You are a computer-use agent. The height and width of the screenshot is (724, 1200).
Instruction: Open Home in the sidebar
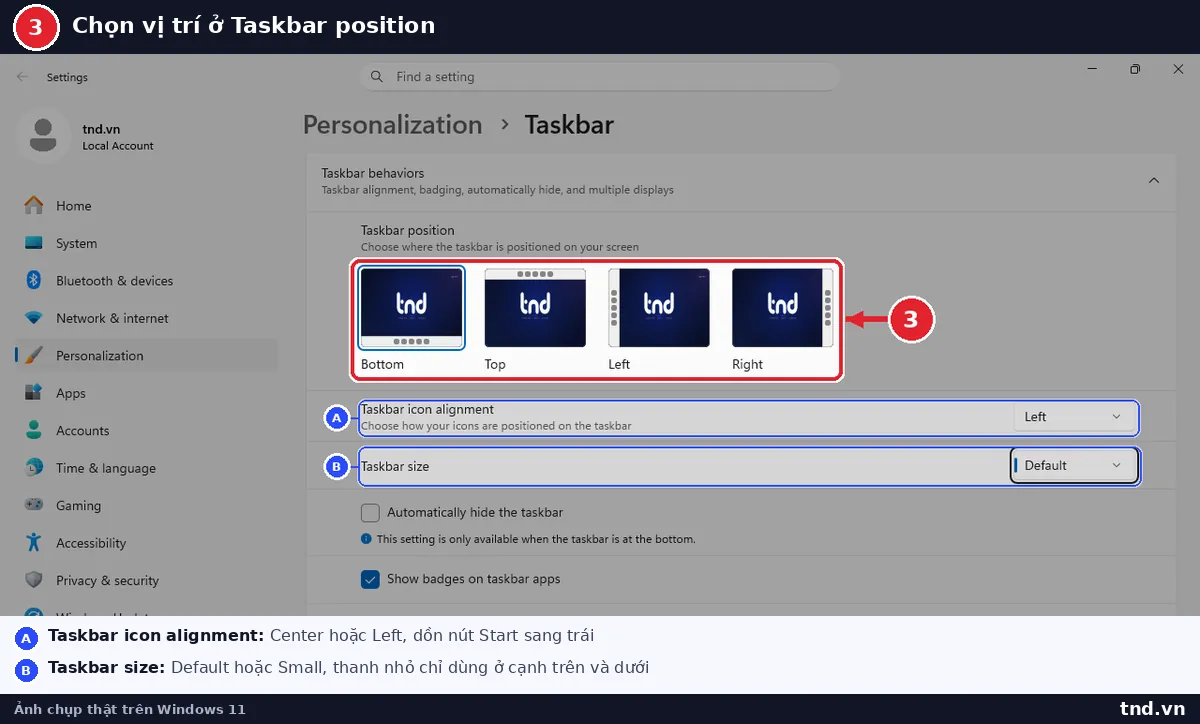point(146,206)
